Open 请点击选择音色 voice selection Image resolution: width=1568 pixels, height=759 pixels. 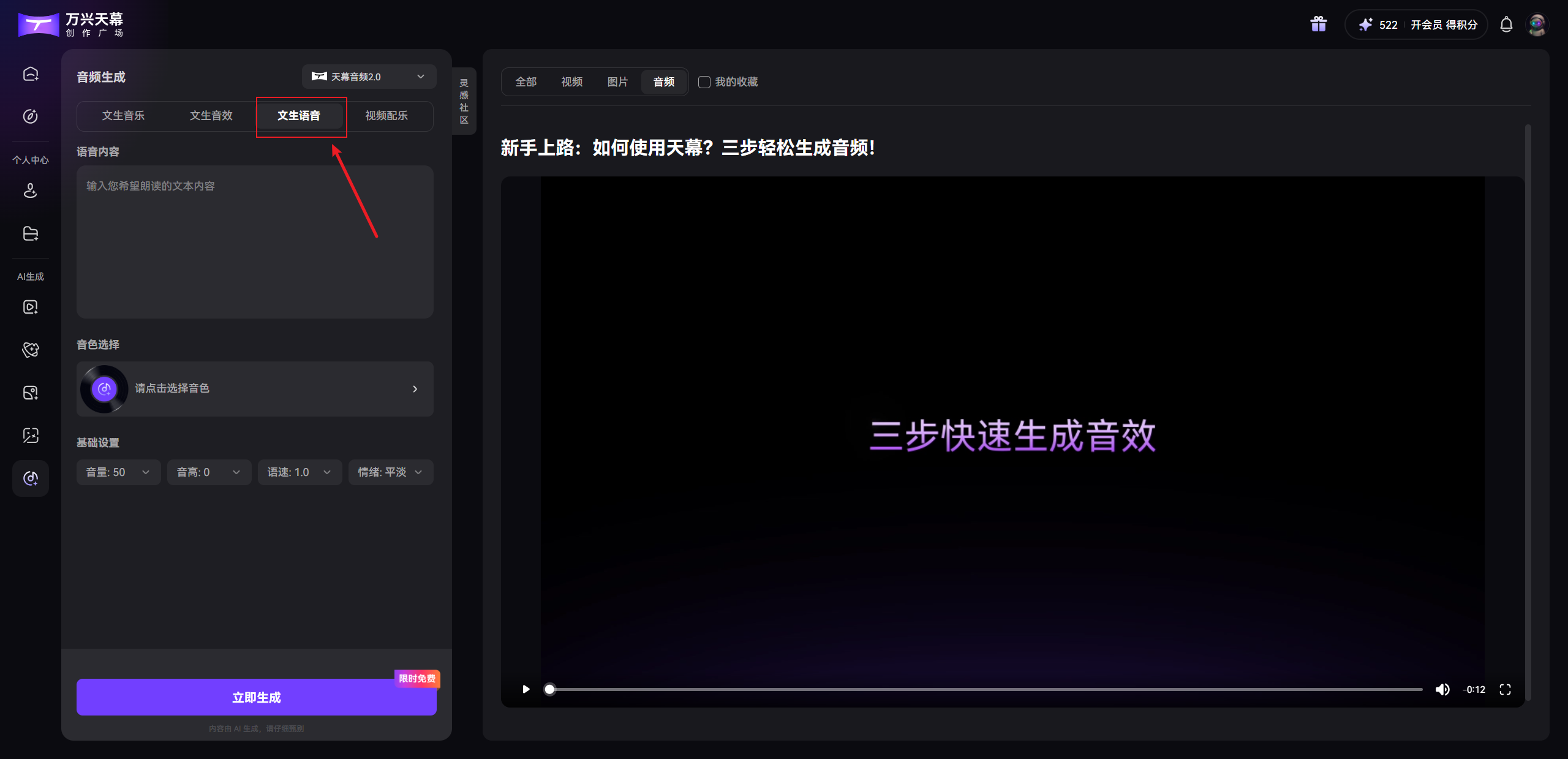coord(255,388)
